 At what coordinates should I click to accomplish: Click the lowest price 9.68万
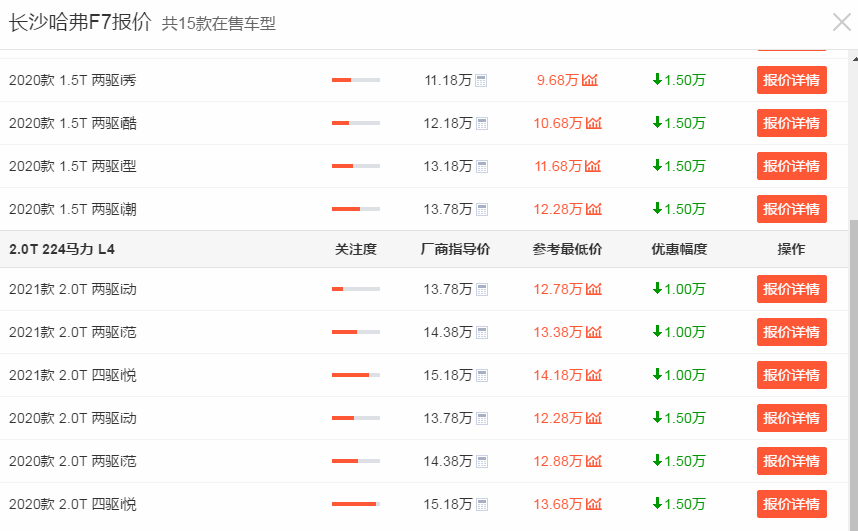557,80
